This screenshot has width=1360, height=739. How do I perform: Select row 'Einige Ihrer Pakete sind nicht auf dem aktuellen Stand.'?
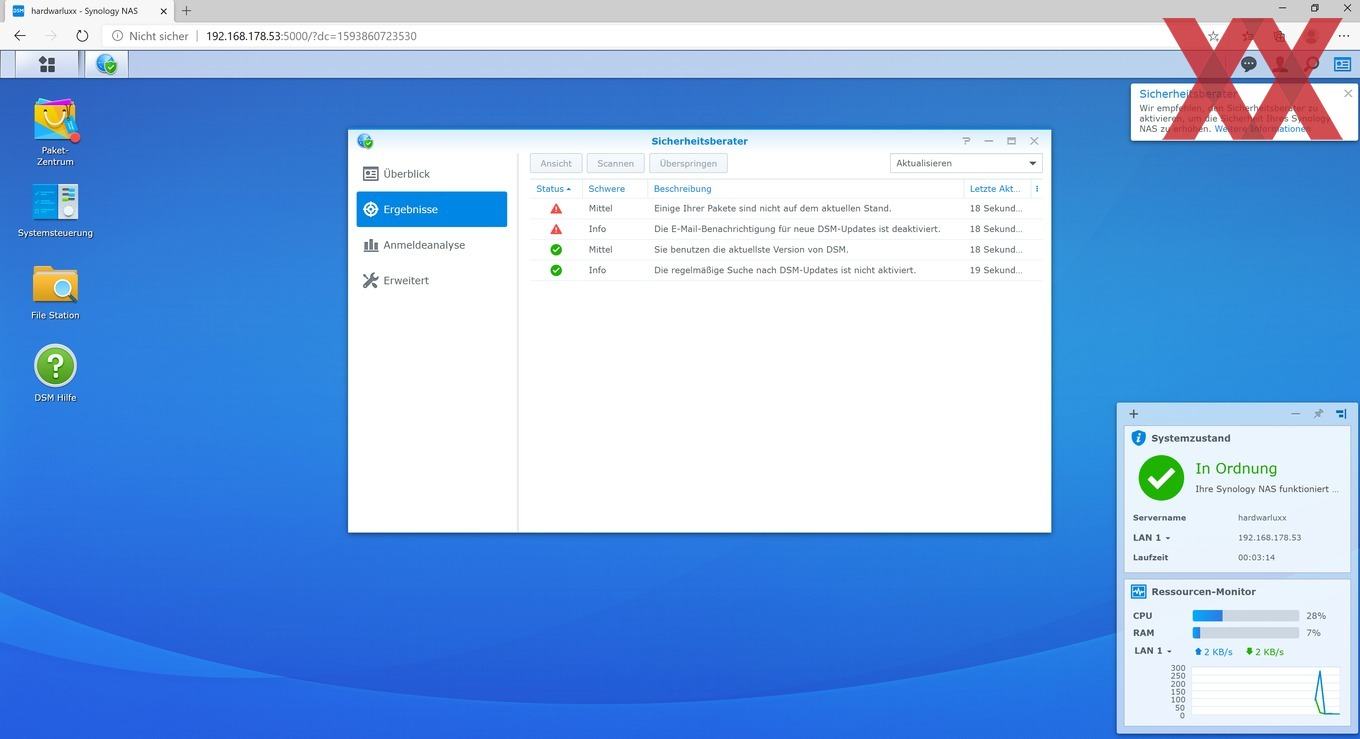(786, 209)
